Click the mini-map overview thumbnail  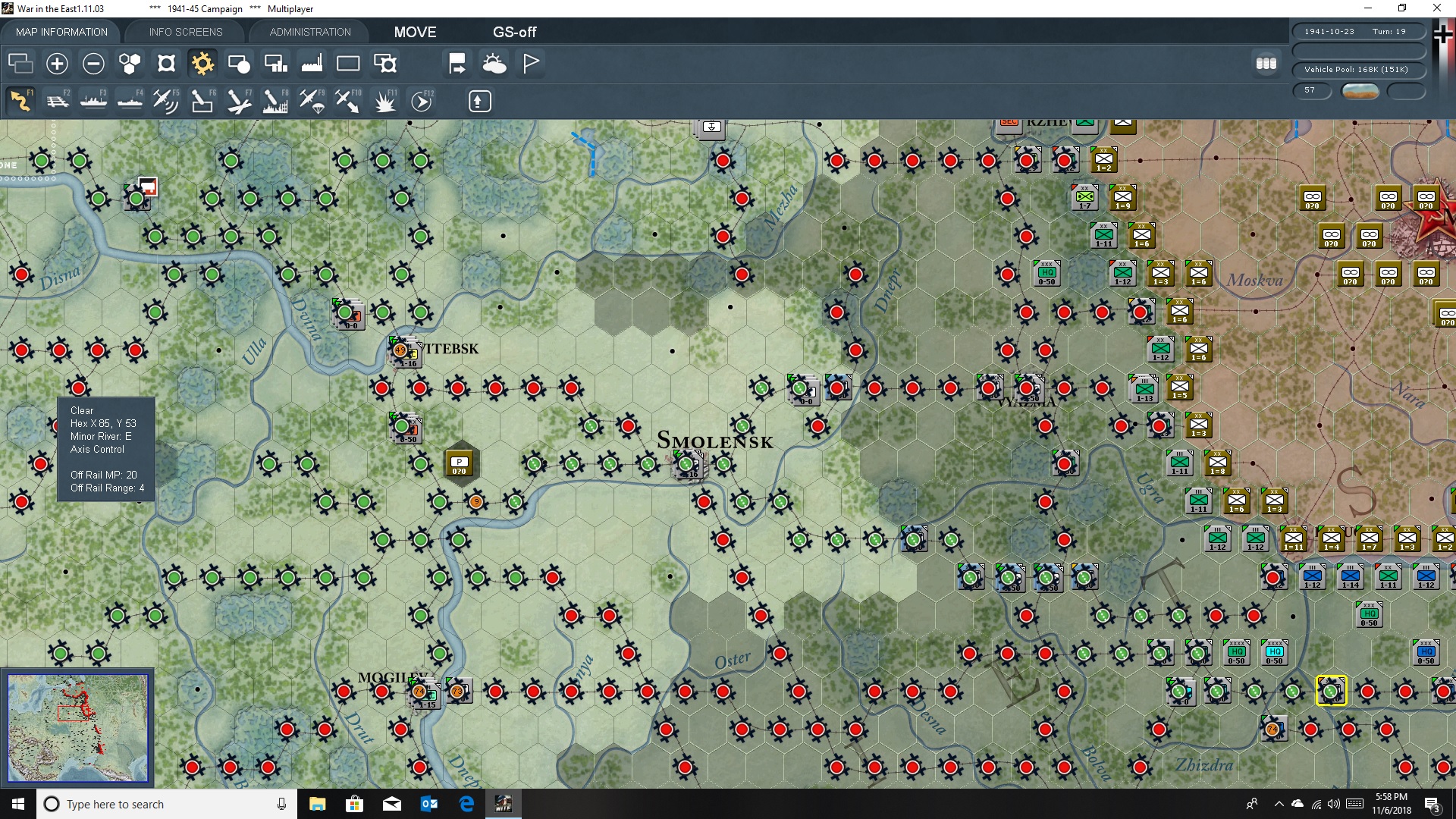(x=77, y=728)
